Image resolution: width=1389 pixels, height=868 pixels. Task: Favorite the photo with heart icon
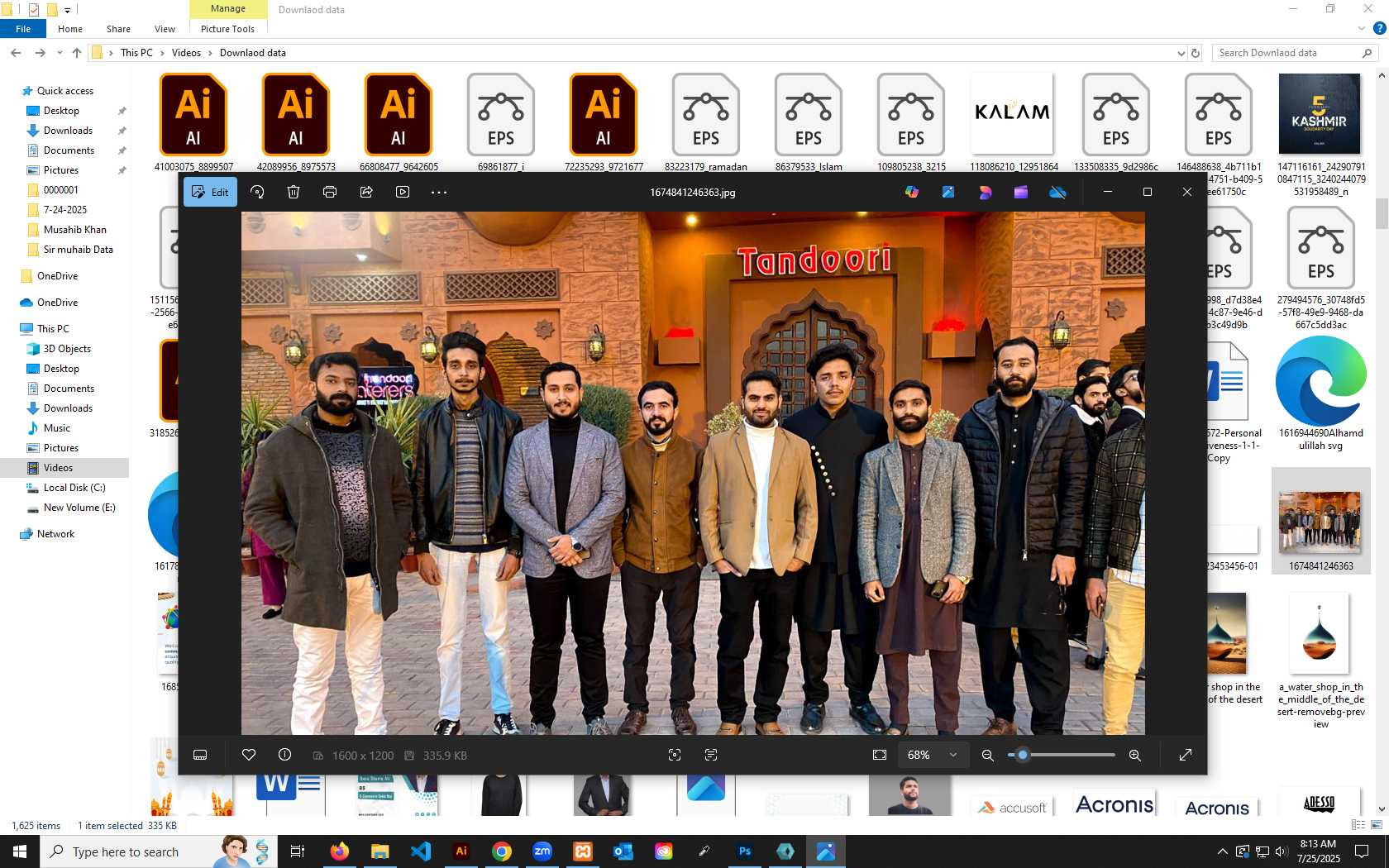pyautogui.click(x=249, y=755)
